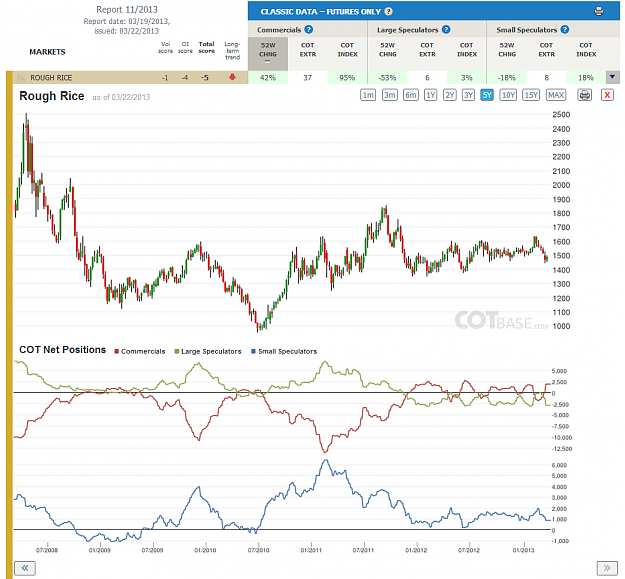
Task: Open help icon next to Commercials
Action: point(309,29)
